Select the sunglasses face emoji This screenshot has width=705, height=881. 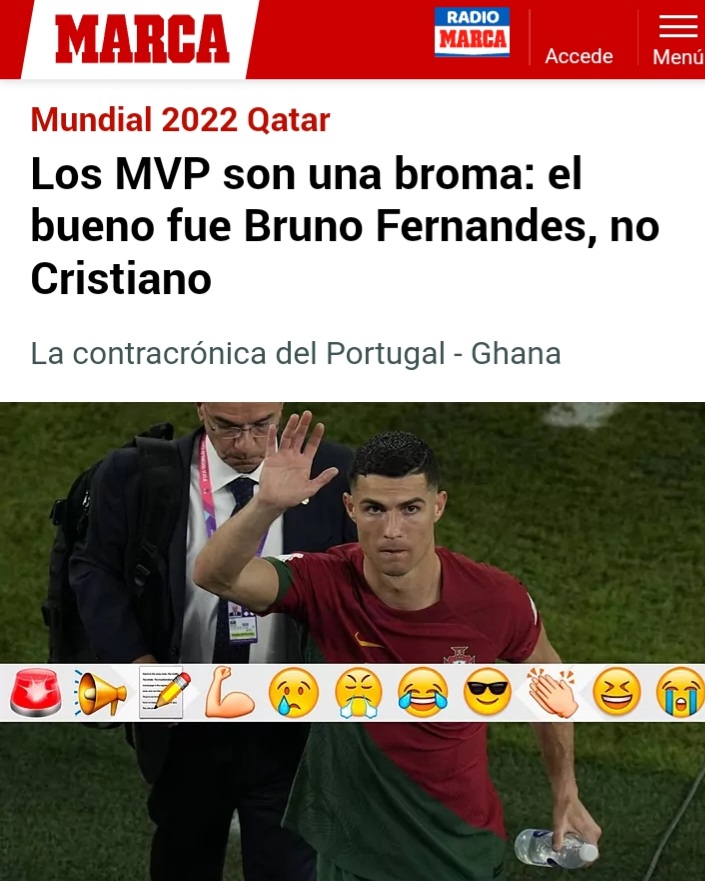[x=488, y=692]
